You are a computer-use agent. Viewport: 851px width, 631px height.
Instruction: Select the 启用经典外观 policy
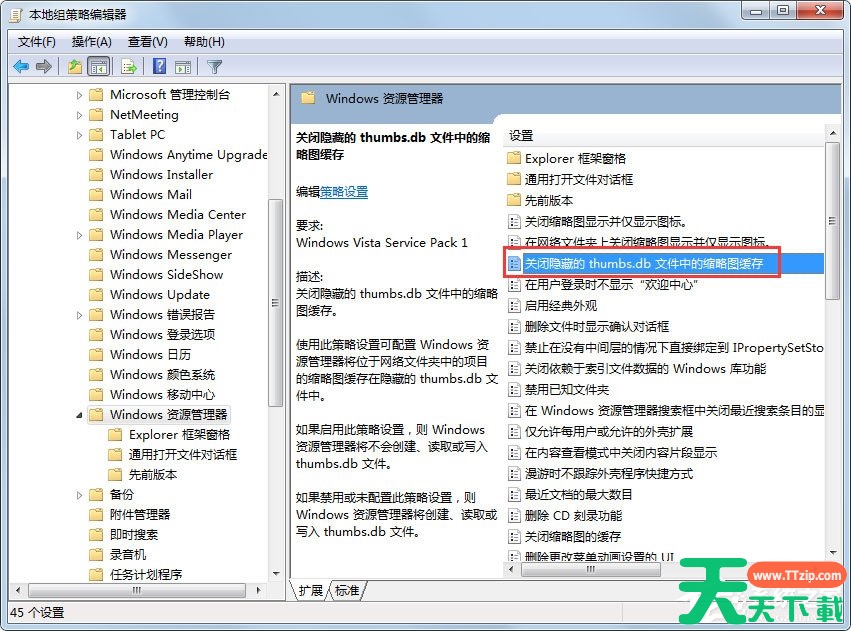(x=561, y=305)
